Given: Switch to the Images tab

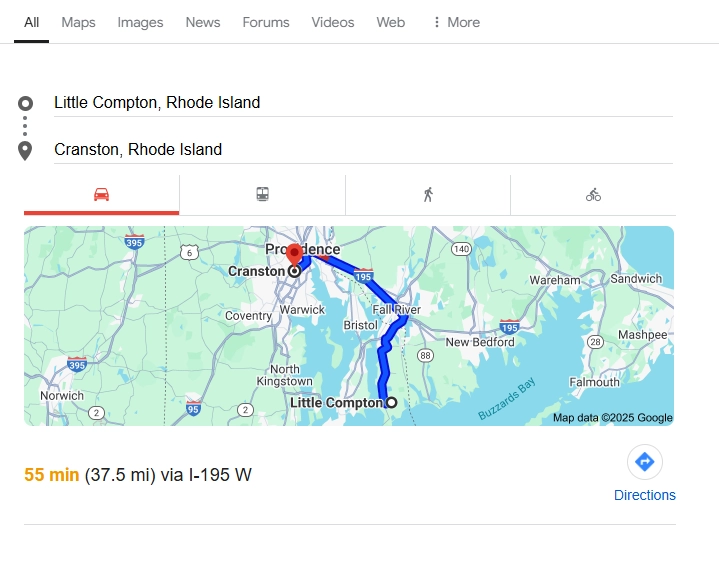Looking at the screenshot, I should point(140,22).
